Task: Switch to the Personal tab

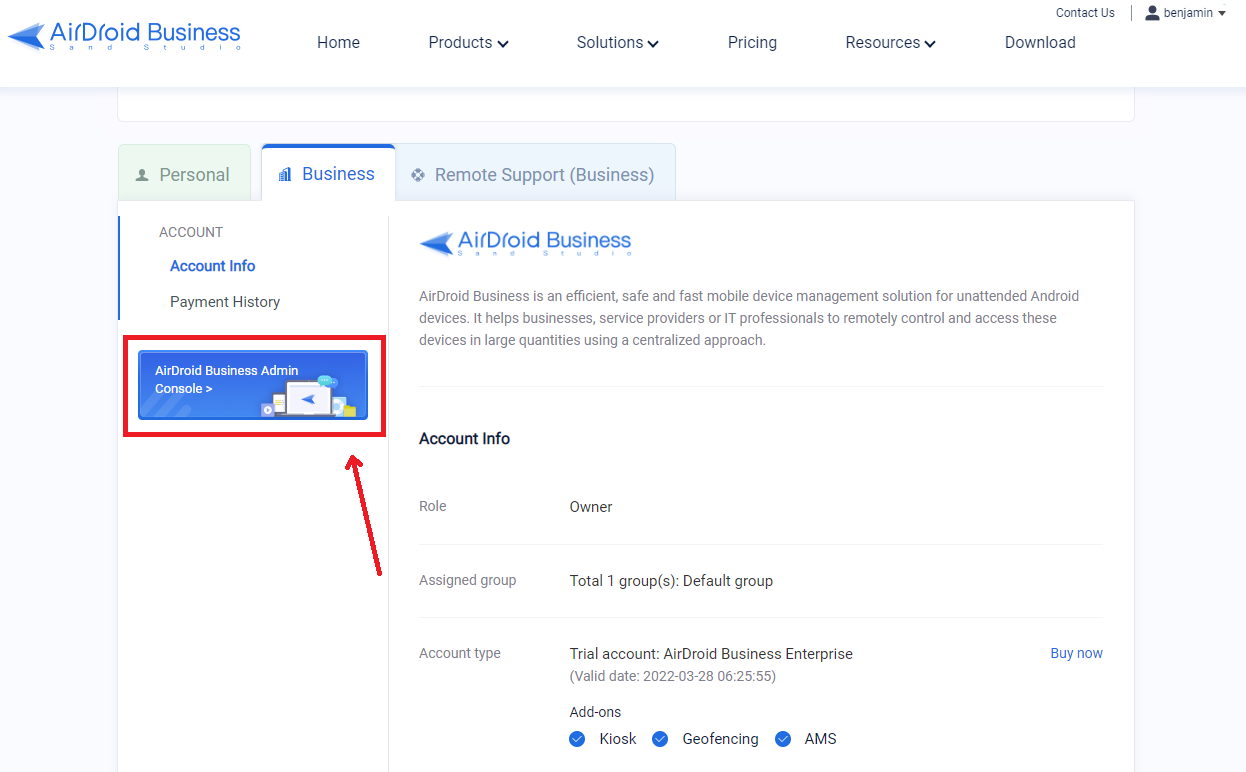Action: tap(184, 173)
